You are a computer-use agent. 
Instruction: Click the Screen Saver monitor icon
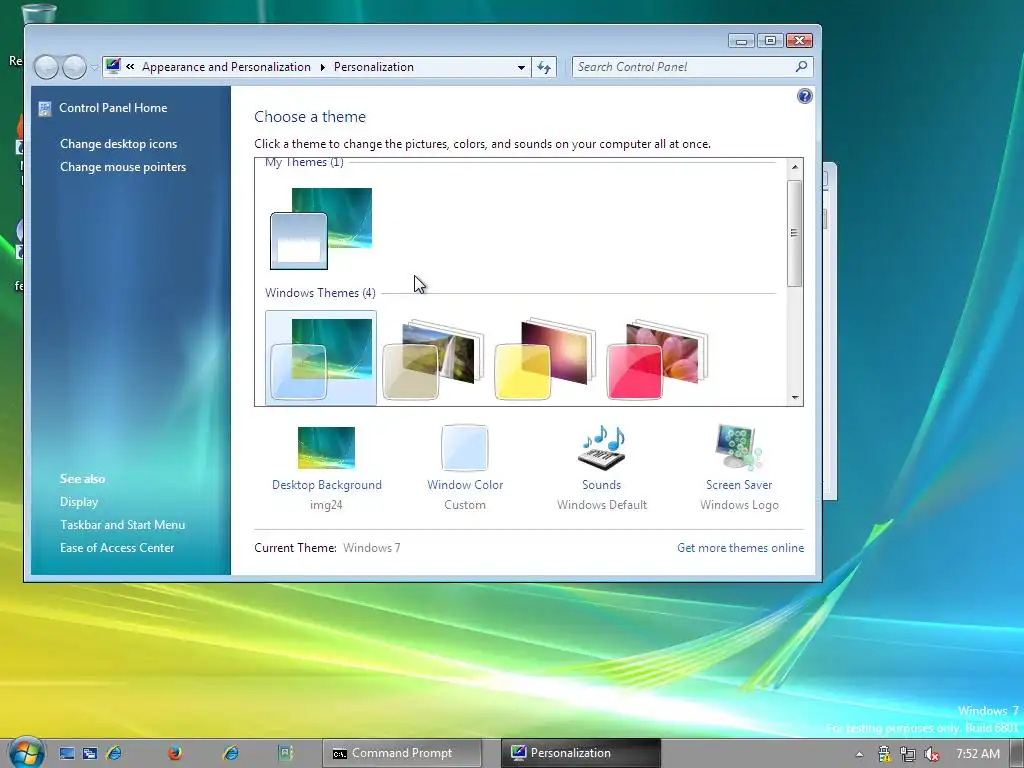click(x=739, y=447)
